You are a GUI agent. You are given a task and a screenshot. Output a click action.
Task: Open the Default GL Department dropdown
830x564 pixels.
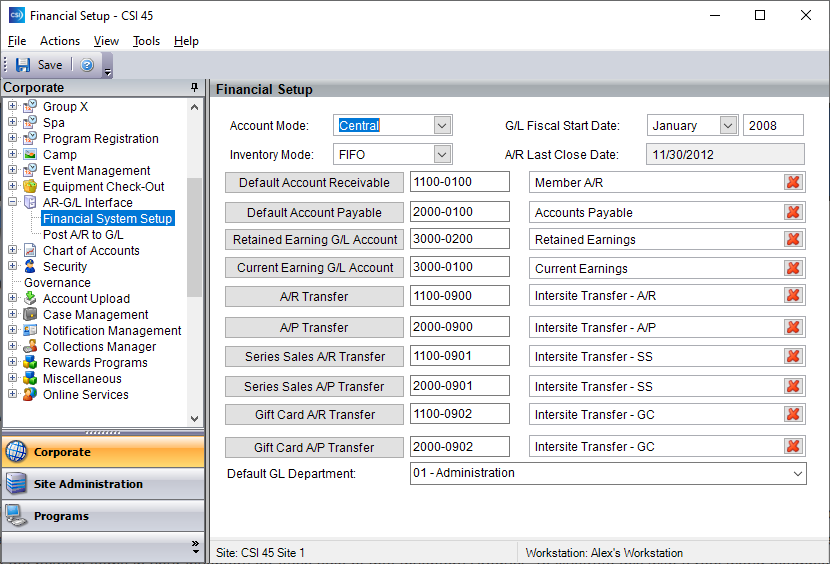pyautogui.click(x=797, y=473)
